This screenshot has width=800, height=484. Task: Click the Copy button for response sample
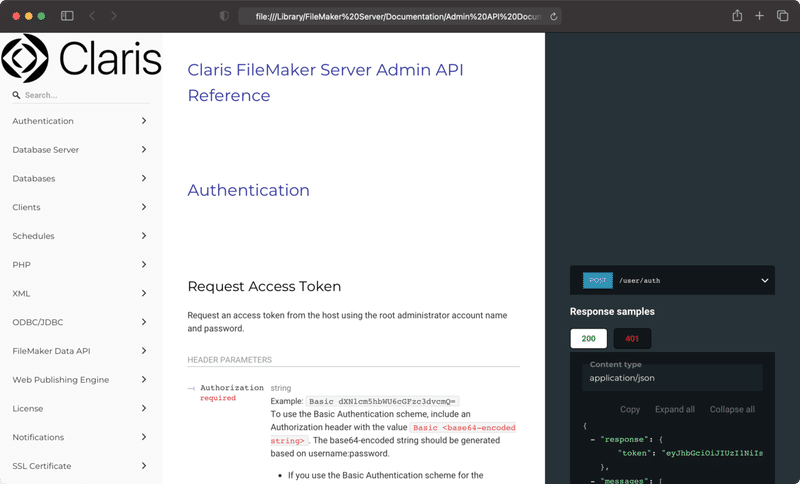630,410
